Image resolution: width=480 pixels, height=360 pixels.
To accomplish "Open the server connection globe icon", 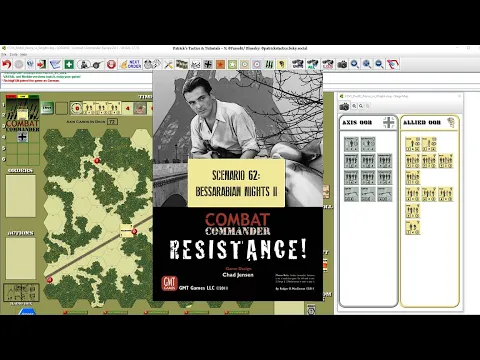I will [x=30, y=64].
